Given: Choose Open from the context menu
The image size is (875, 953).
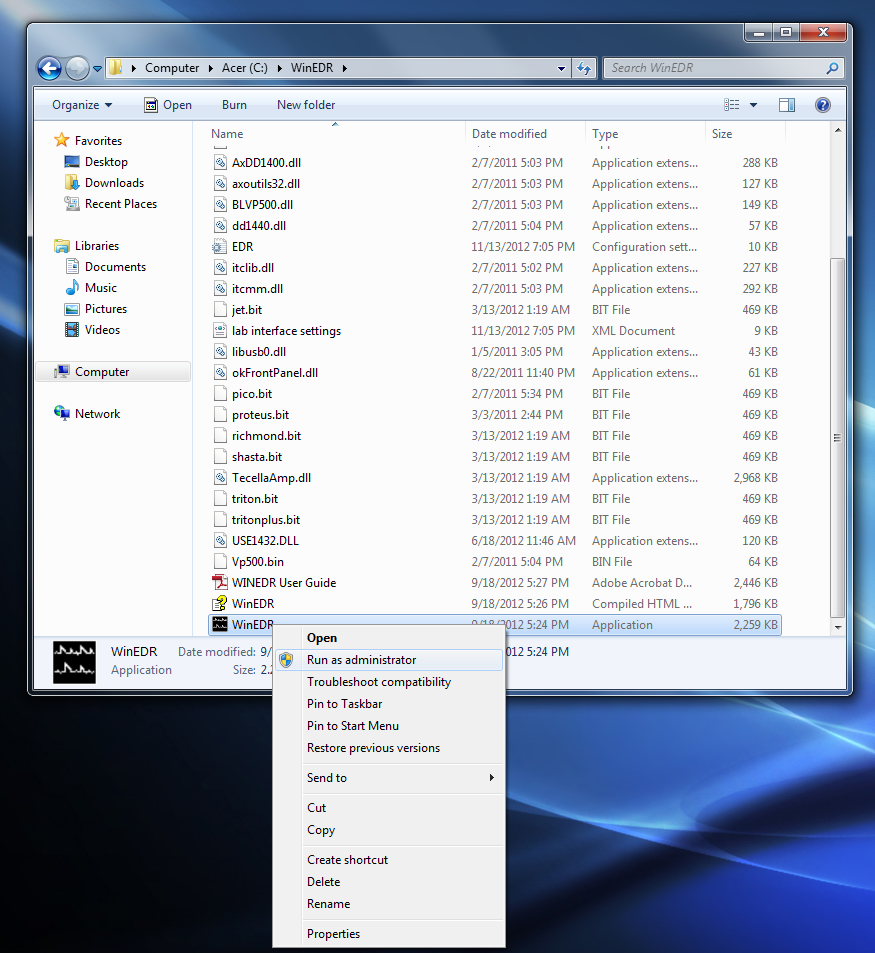Looking at the screenshot, I should (x=389, y=638).
